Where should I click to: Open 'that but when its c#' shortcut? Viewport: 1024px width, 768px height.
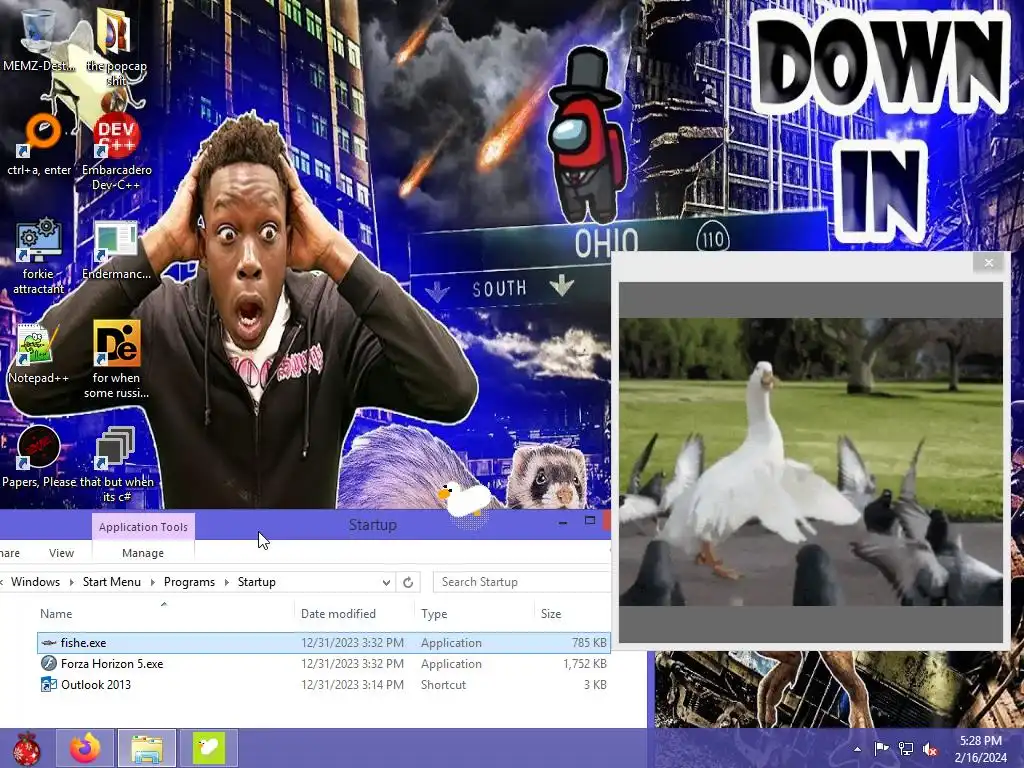(x=116, y=448)
